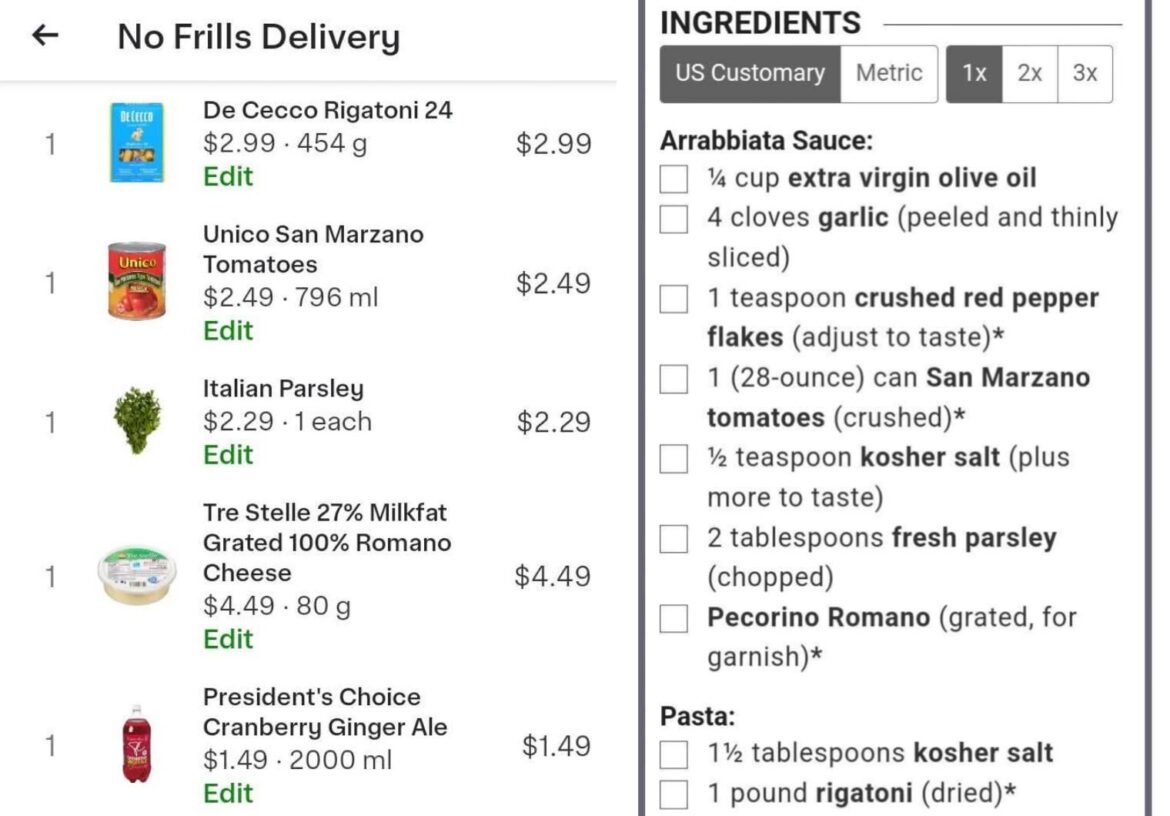Edit the De Cecco Rigatoni item

click(x=228, y=177)
